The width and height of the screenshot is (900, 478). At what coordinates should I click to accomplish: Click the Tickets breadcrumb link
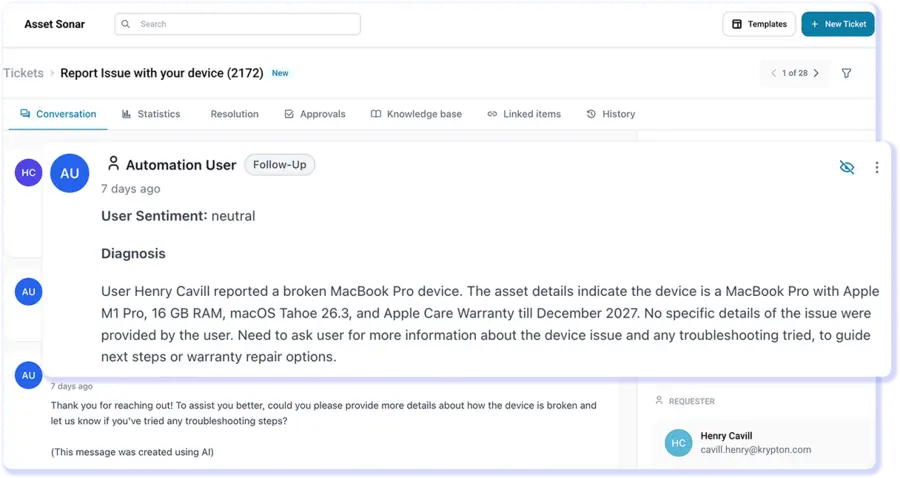tap(23, 73)
